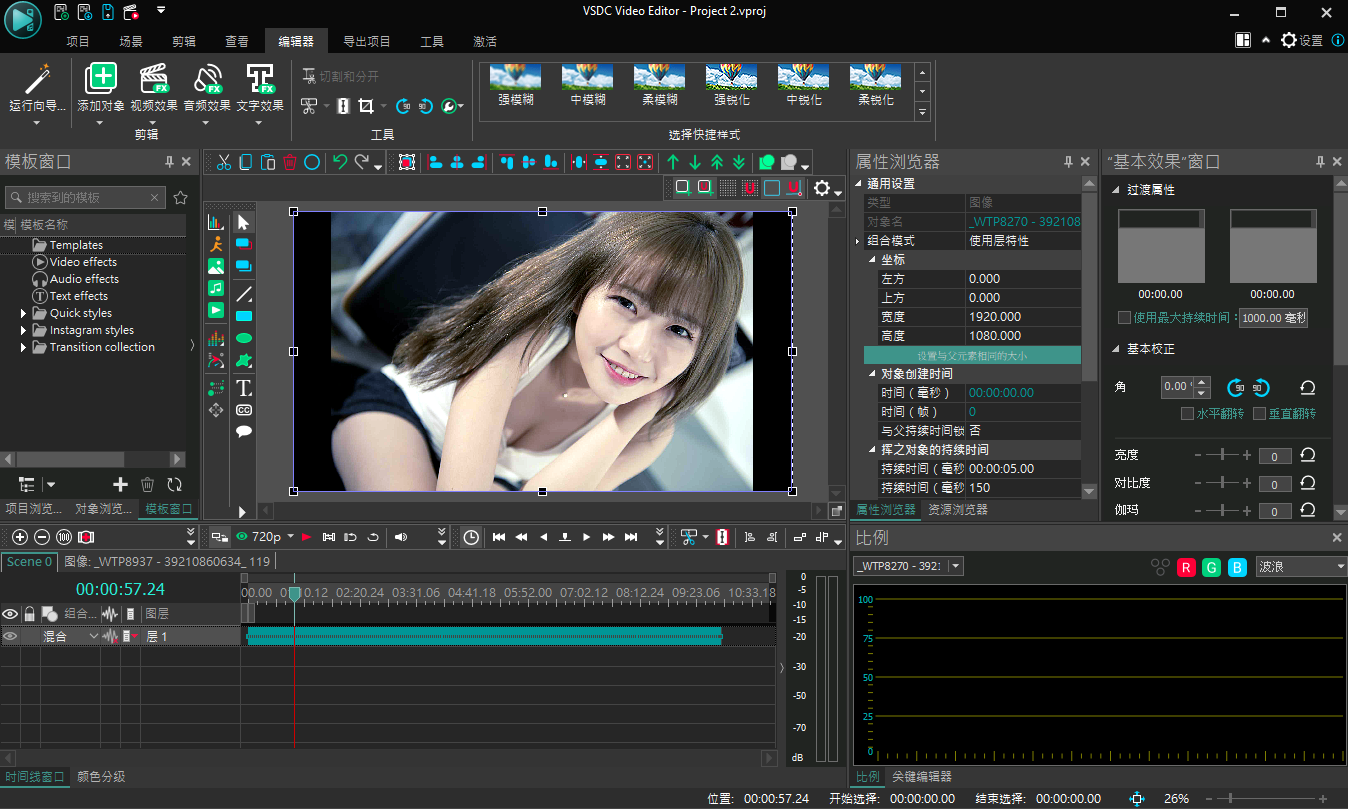Click the Add audio music note icon

click(216, 288)
